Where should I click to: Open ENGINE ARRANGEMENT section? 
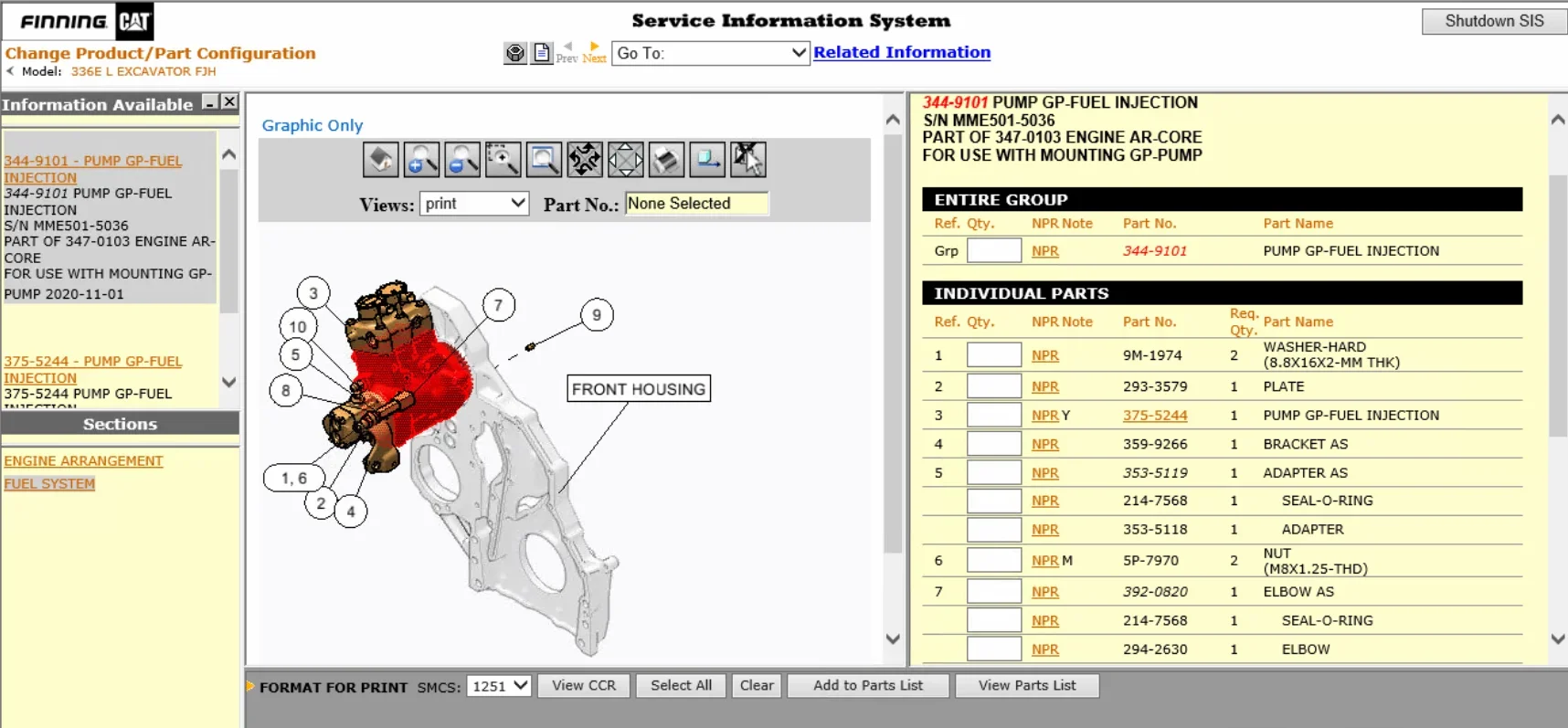pyautogui.click(x=83, y=461)
